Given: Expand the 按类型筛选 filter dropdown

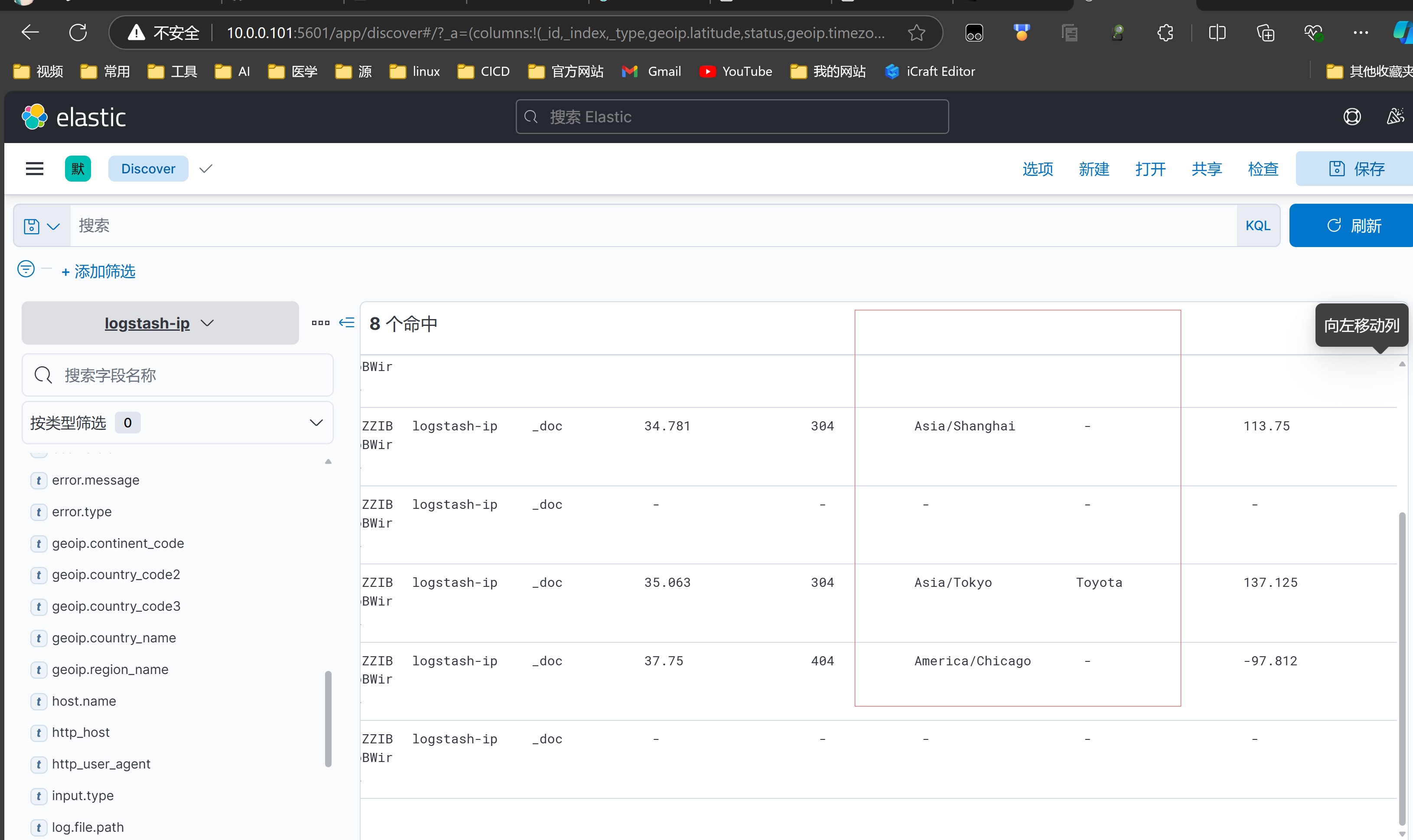Looking at the screenshot, I should [x=177, y=423].
